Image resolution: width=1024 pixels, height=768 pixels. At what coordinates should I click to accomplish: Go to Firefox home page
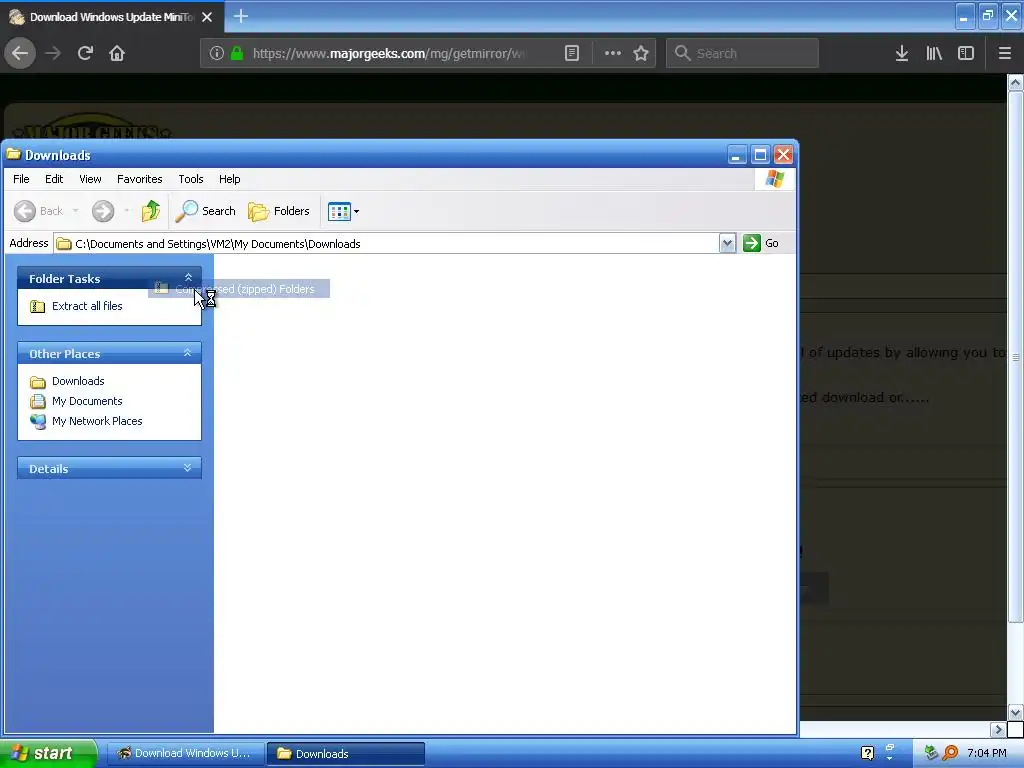(x=117, y=53)
